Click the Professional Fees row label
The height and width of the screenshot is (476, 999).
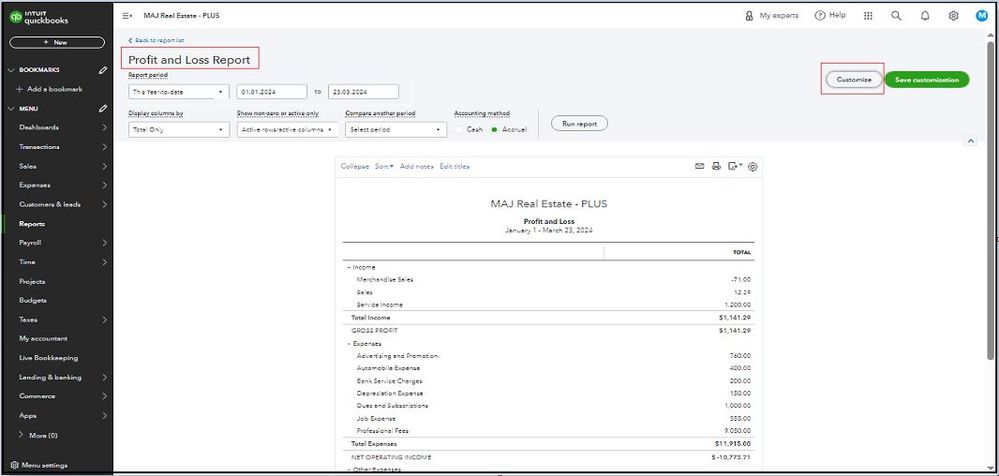(382, 431)
